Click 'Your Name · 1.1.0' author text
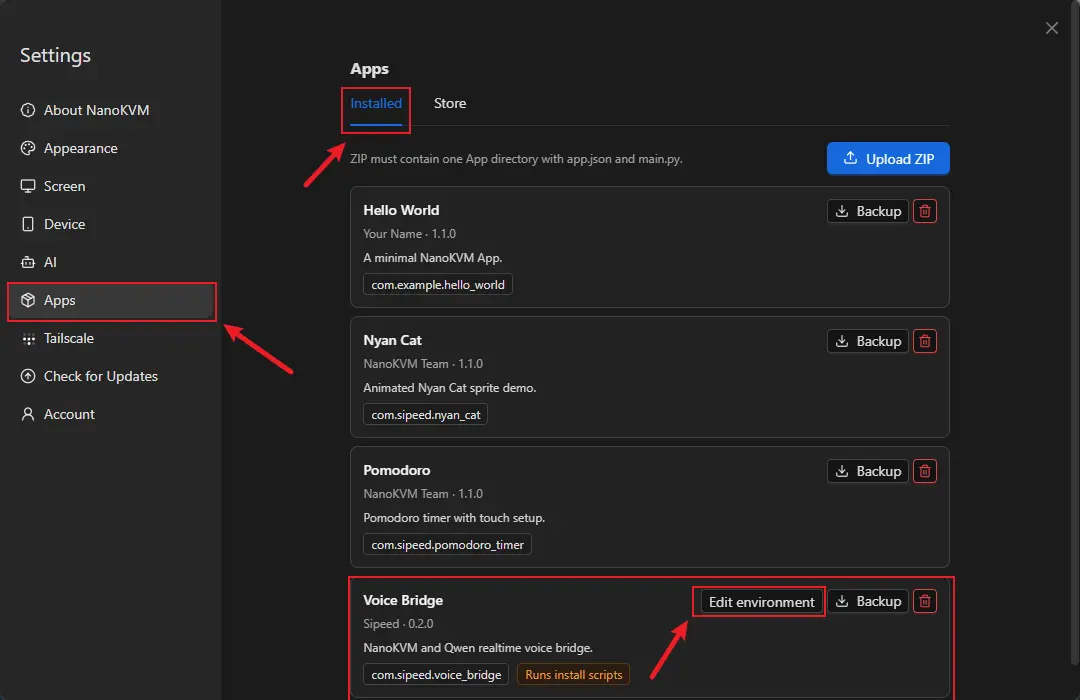Viewport: 1080px width, 700px height. point(409,234)
